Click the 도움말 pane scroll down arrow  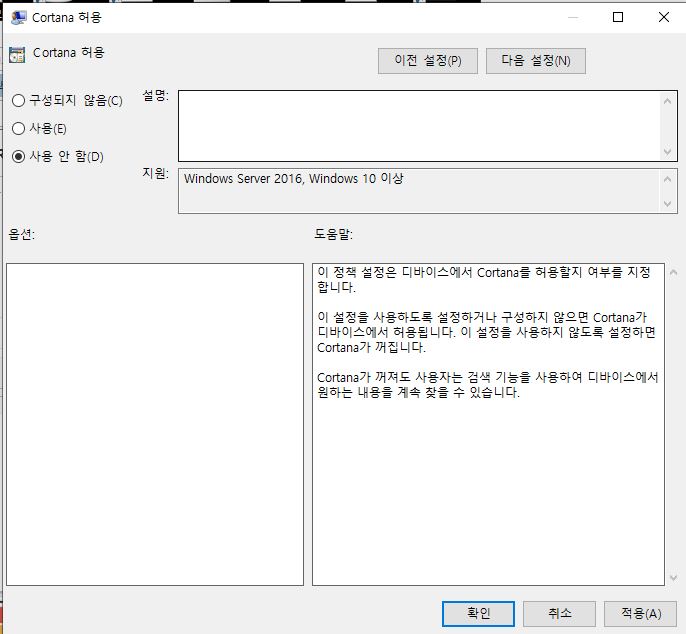tap(673, 578)
